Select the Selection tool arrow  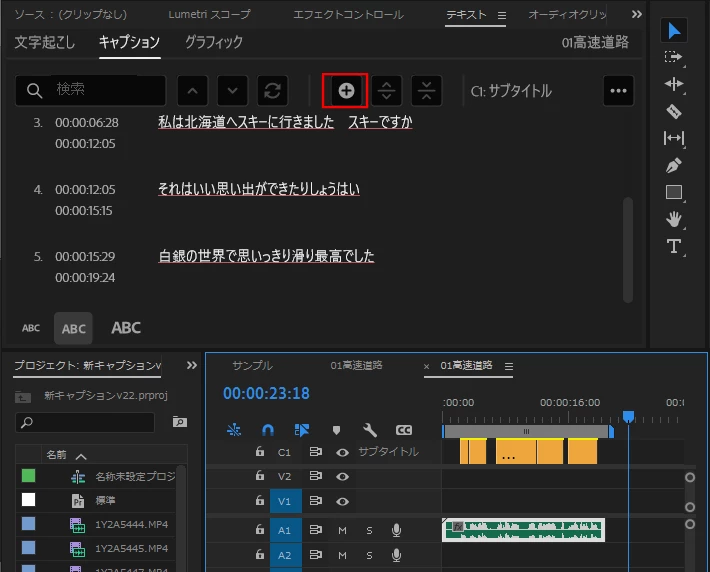(674, 31)
